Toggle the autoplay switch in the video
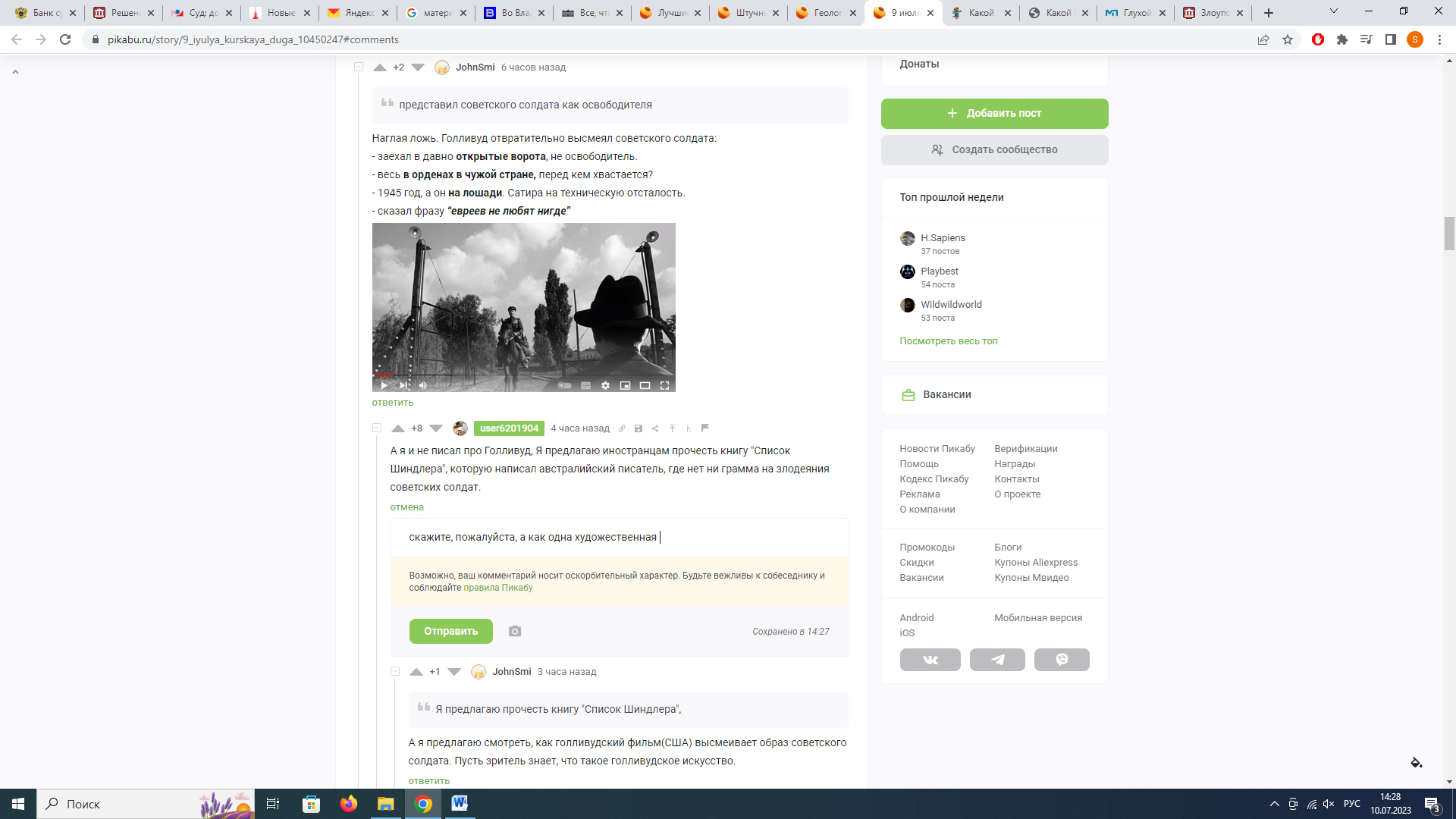1456x819 pixels. [x=565, y=385]
